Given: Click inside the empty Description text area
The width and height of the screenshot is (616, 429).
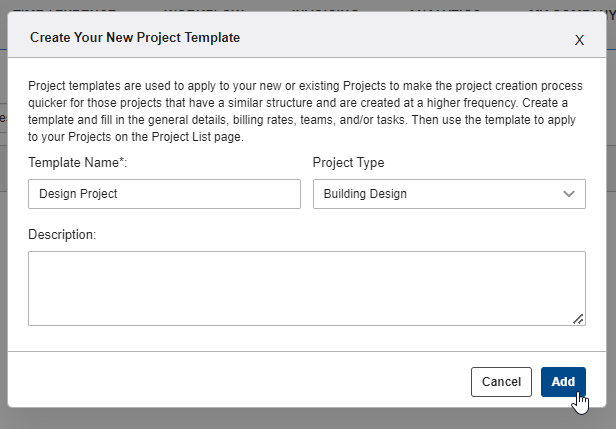Looking at the screenshot, I should (x=307, y=288).
